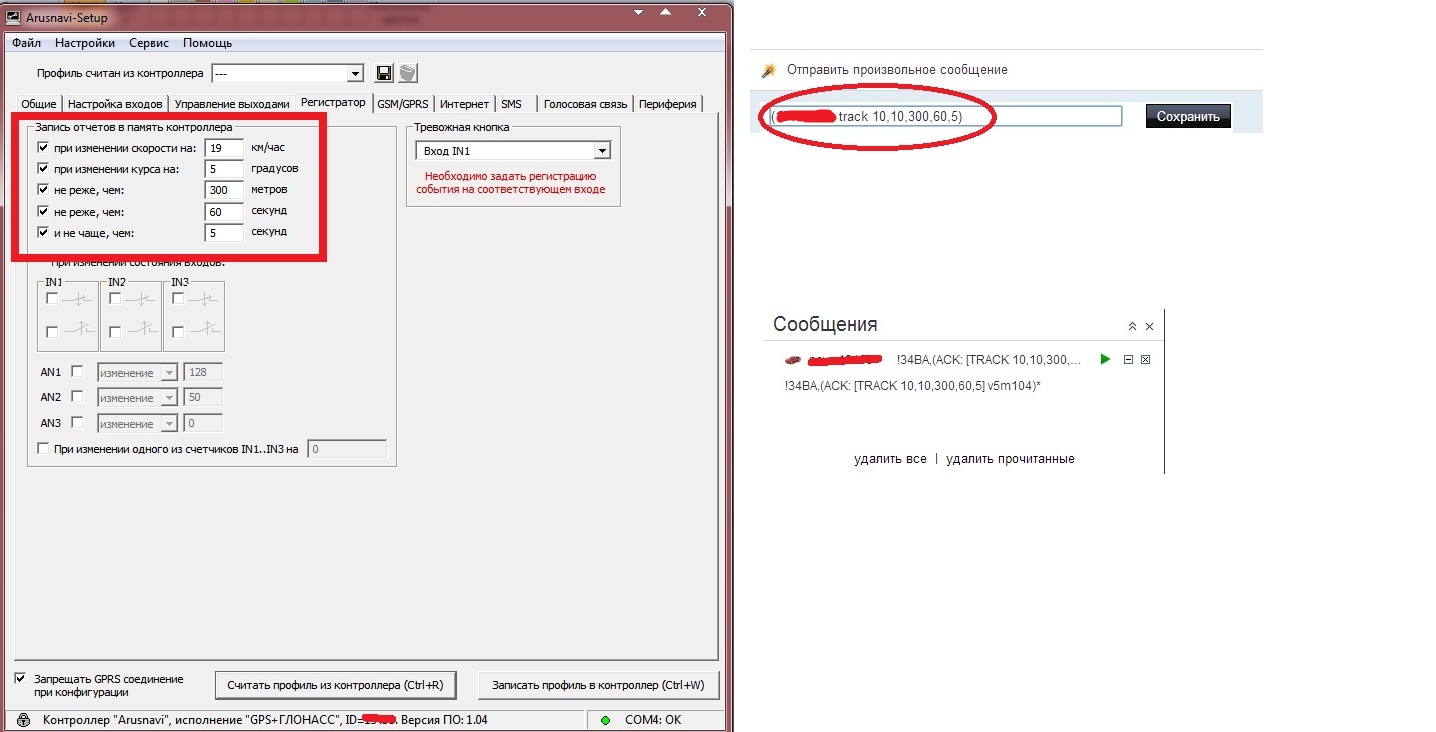The image size is (1436, 732).
Task: Collapse Сообщения panel with double chevron
Action: pyautogui.click(x=1132, y=326)
